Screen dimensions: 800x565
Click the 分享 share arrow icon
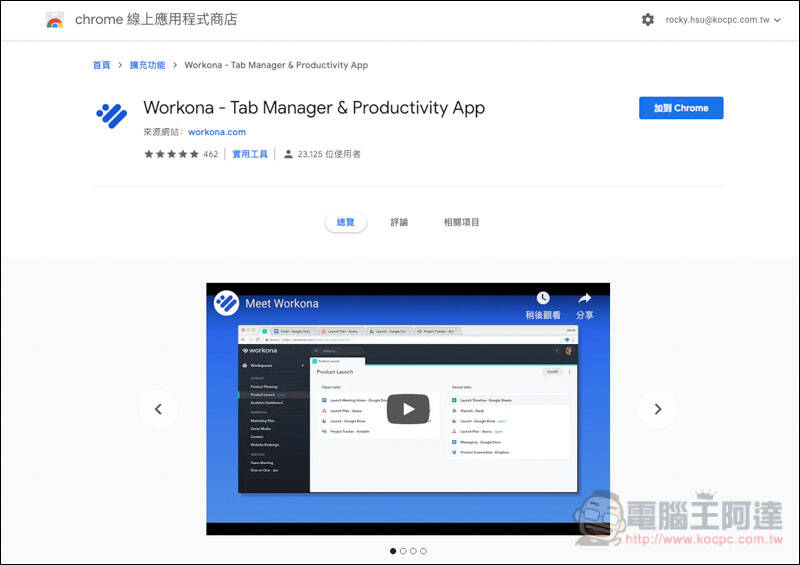click(x=585, y=298)
